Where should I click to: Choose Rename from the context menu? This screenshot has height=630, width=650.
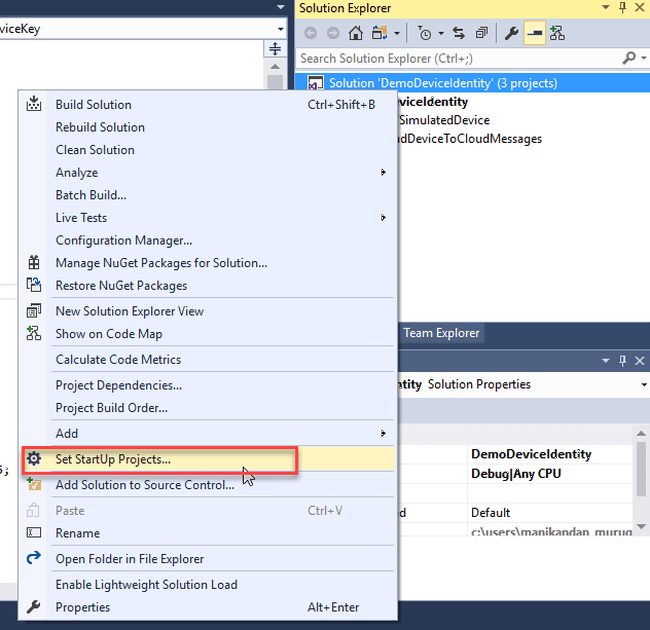click(209, 533)
